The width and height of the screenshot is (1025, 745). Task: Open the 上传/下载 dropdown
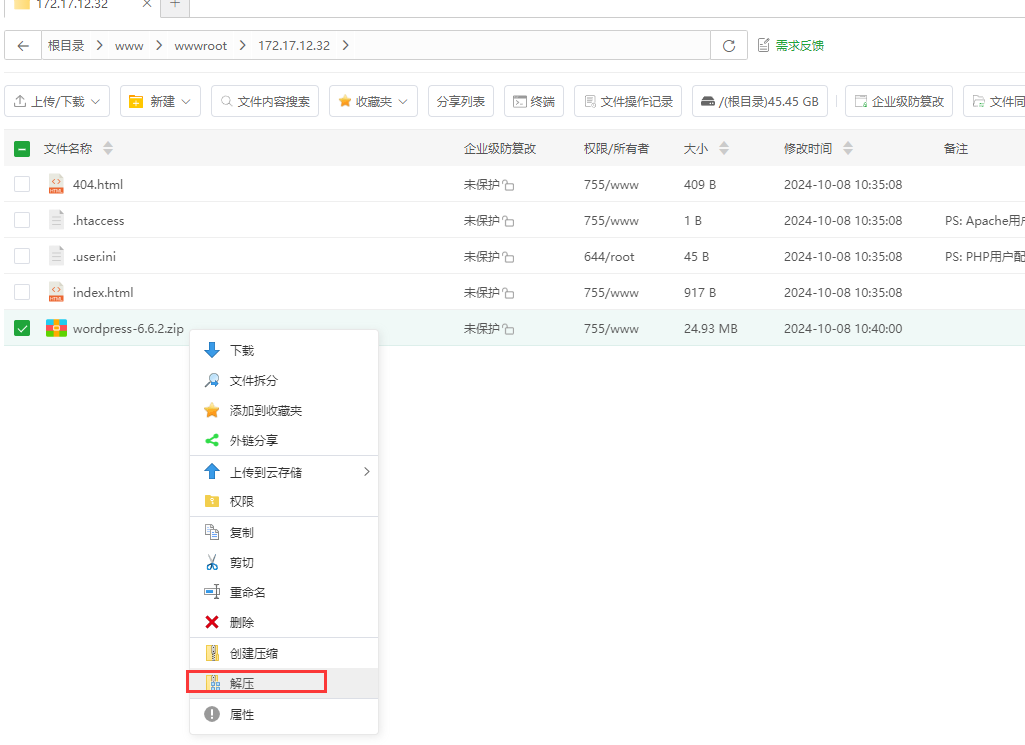point(57,101)
